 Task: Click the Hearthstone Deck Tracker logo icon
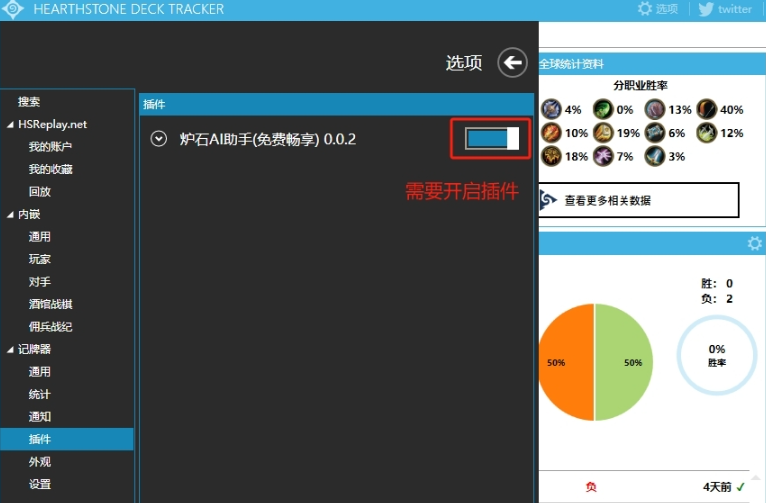(13, 9)
